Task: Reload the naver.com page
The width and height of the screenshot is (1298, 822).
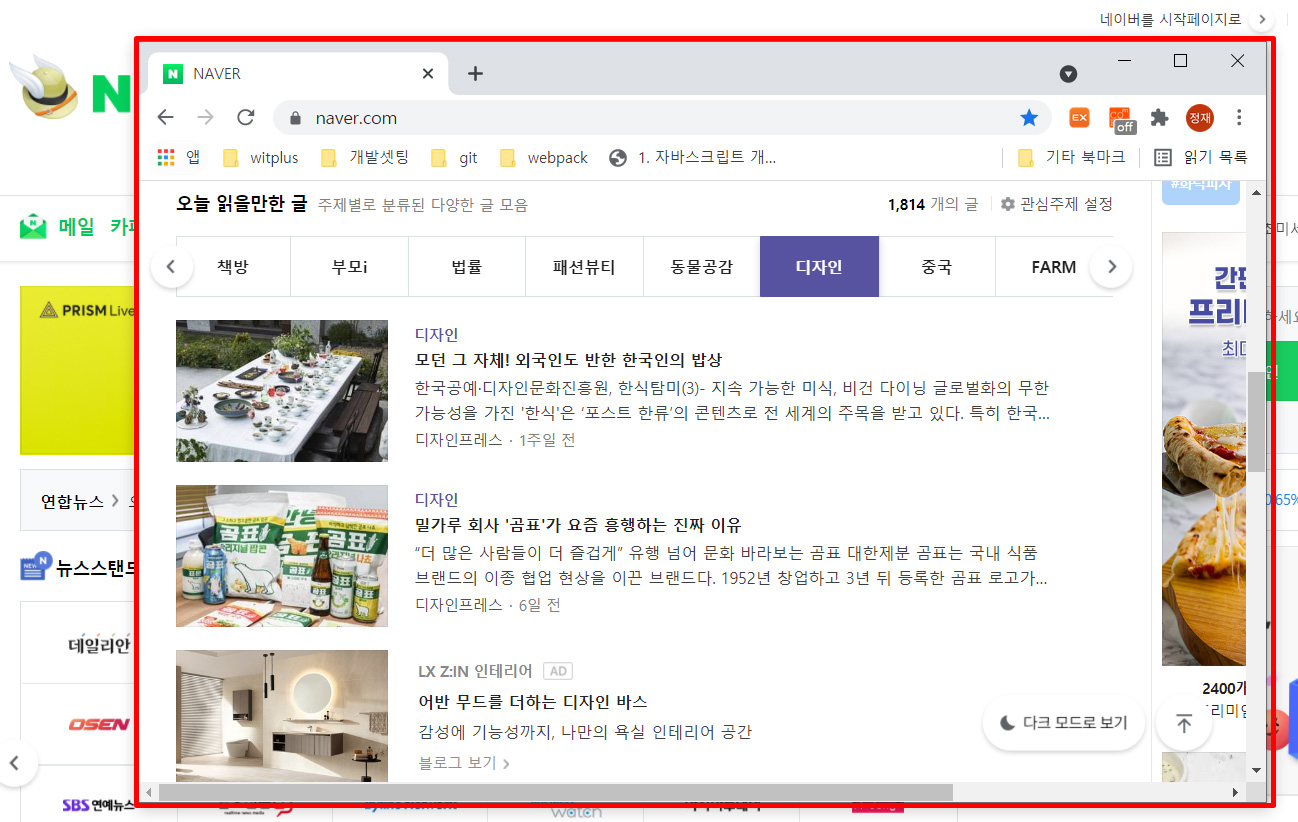Action: click(246, 118)
